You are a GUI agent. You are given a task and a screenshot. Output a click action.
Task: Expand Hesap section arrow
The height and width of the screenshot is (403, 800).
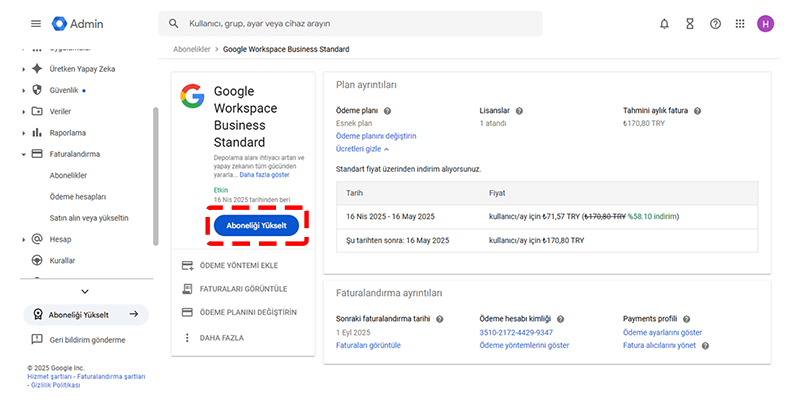(x=23, y=239)
